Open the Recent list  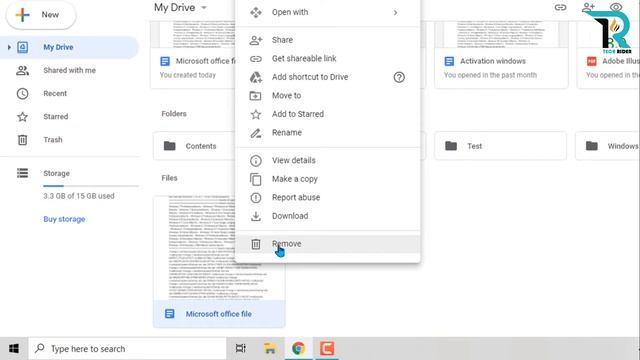point(55,93)
